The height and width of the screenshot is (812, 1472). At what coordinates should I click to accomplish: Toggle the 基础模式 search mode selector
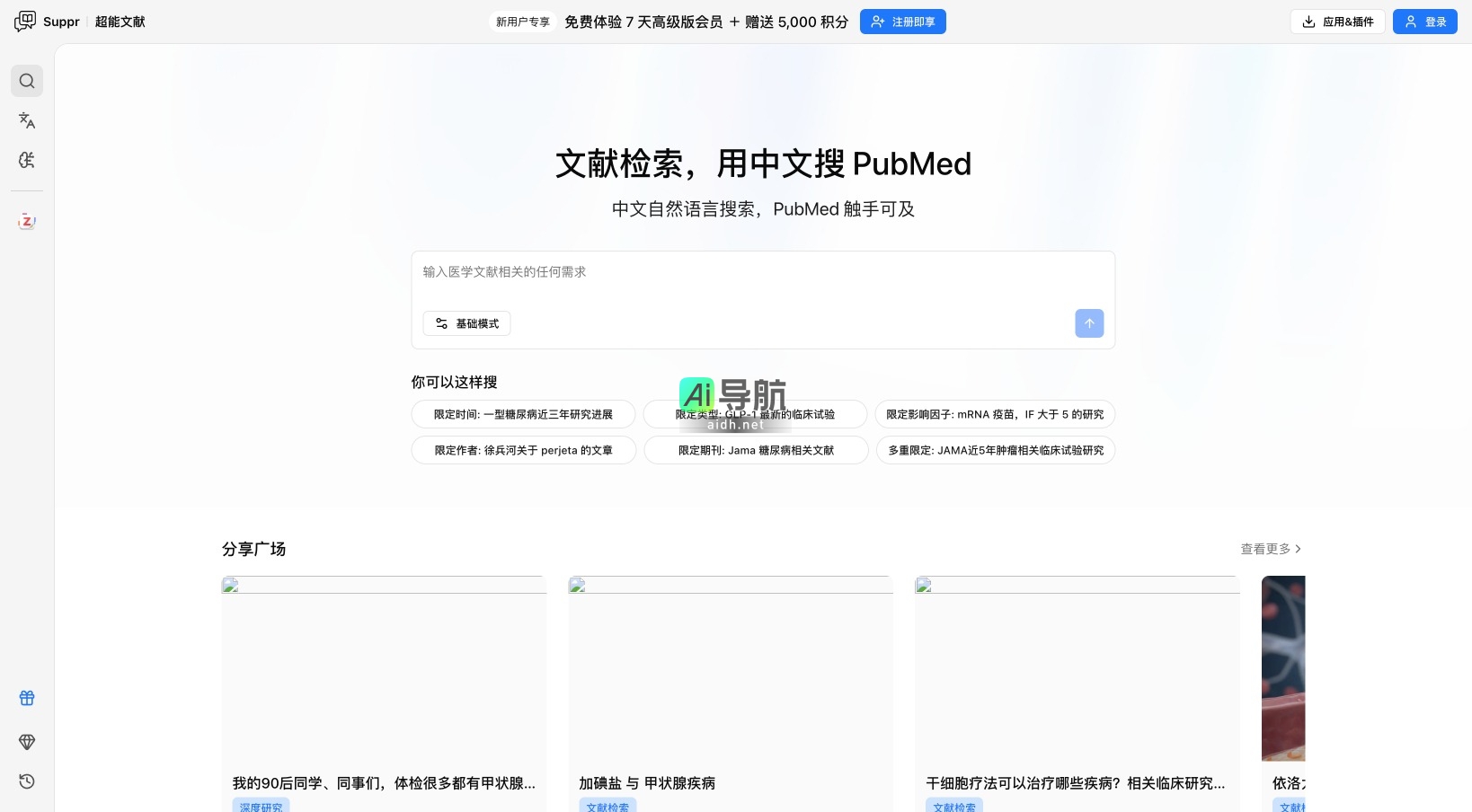pyautogui.click(x=466, y=323)
